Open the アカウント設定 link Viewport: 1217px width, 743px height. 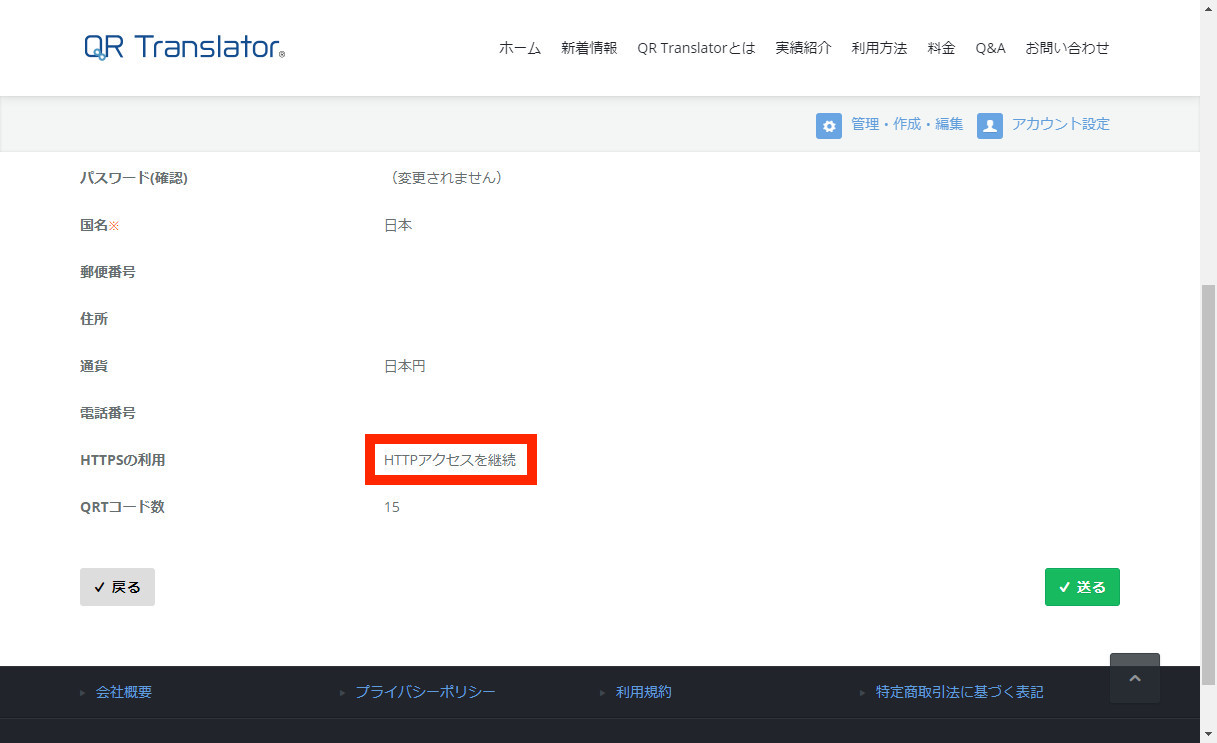(1060, 124)
